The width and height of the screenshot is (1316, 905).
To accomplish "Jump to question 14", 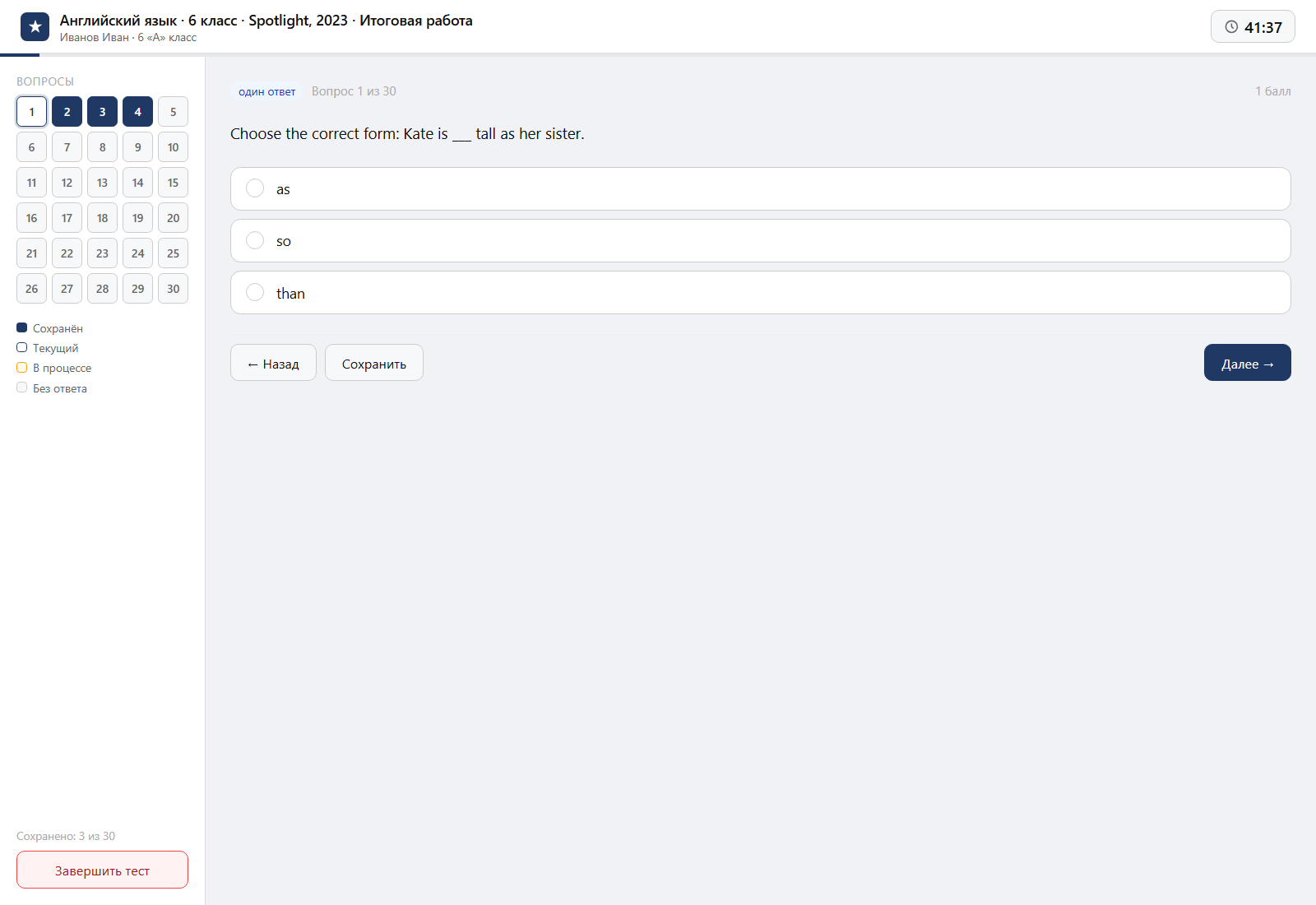I will [137, 183].
